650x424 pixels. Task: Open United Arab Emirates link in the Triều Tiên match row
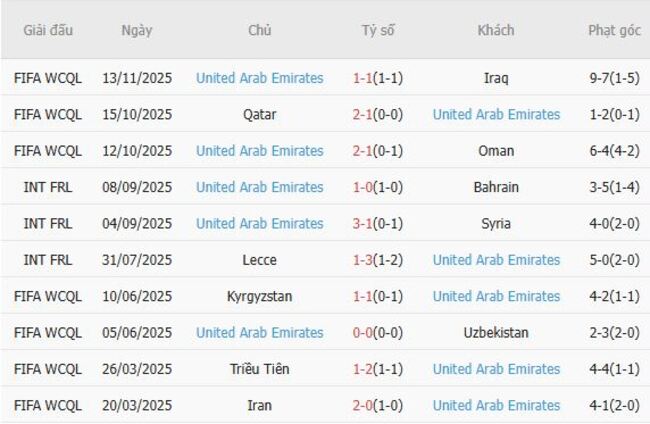pos(496,369)
